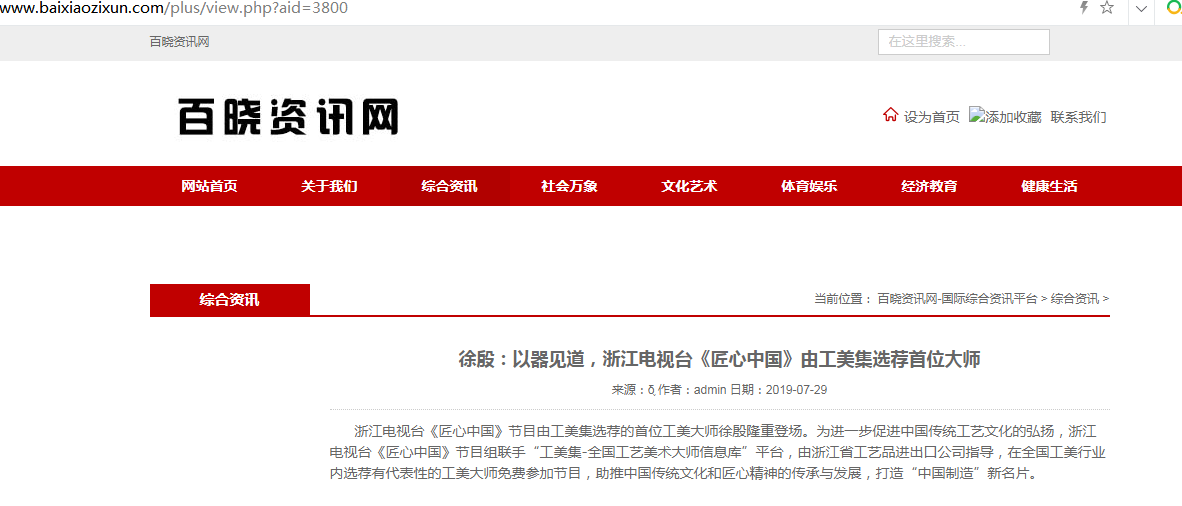Click the author text admin
The width and height of the screenshot is (1182, 506).
(709, 390)
